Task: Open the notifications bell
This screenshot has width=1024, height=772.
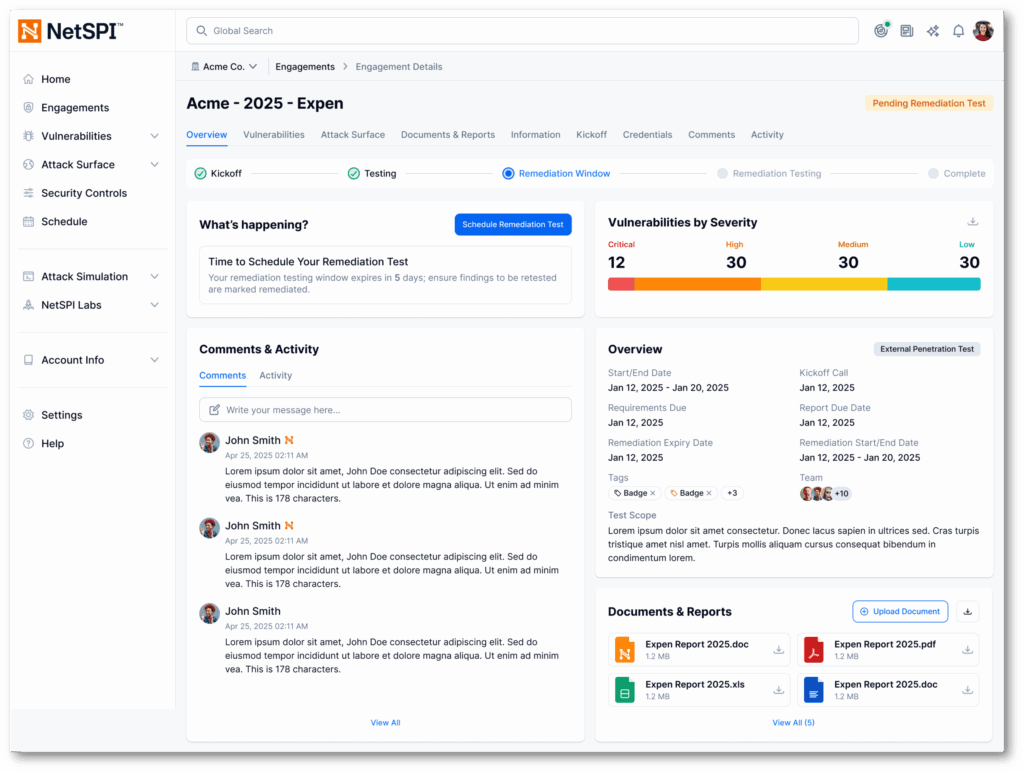Action: (x=958, y=31)
